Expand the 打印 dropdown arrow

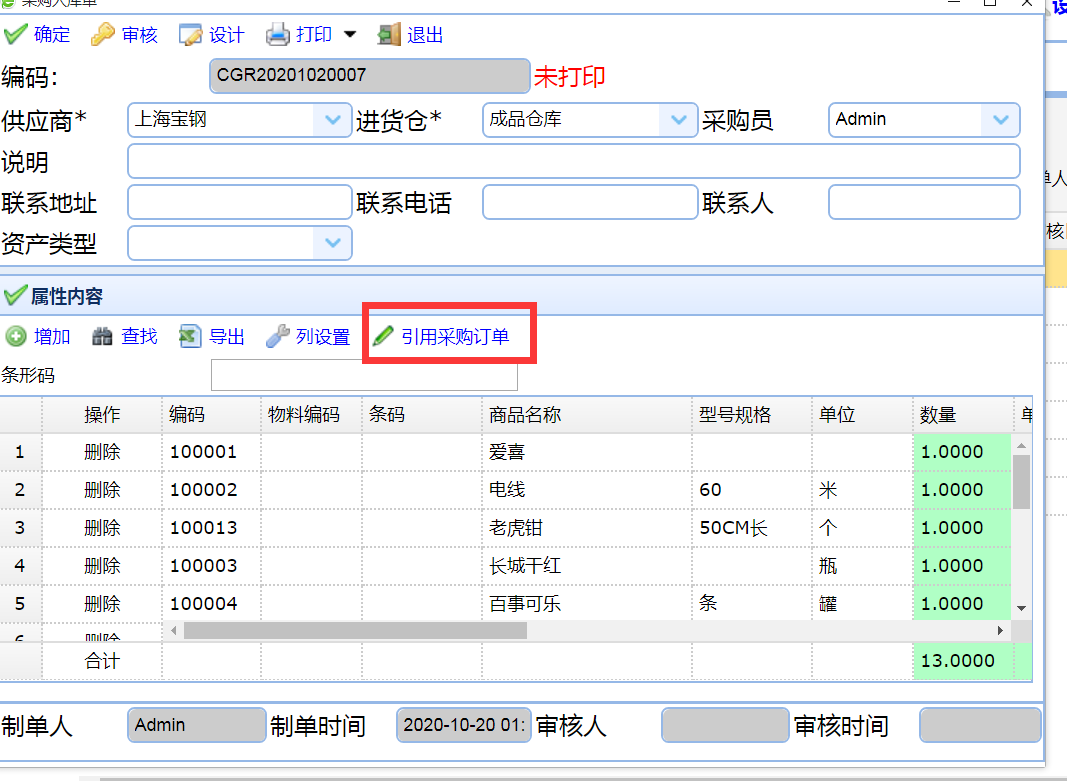(350, 35)
